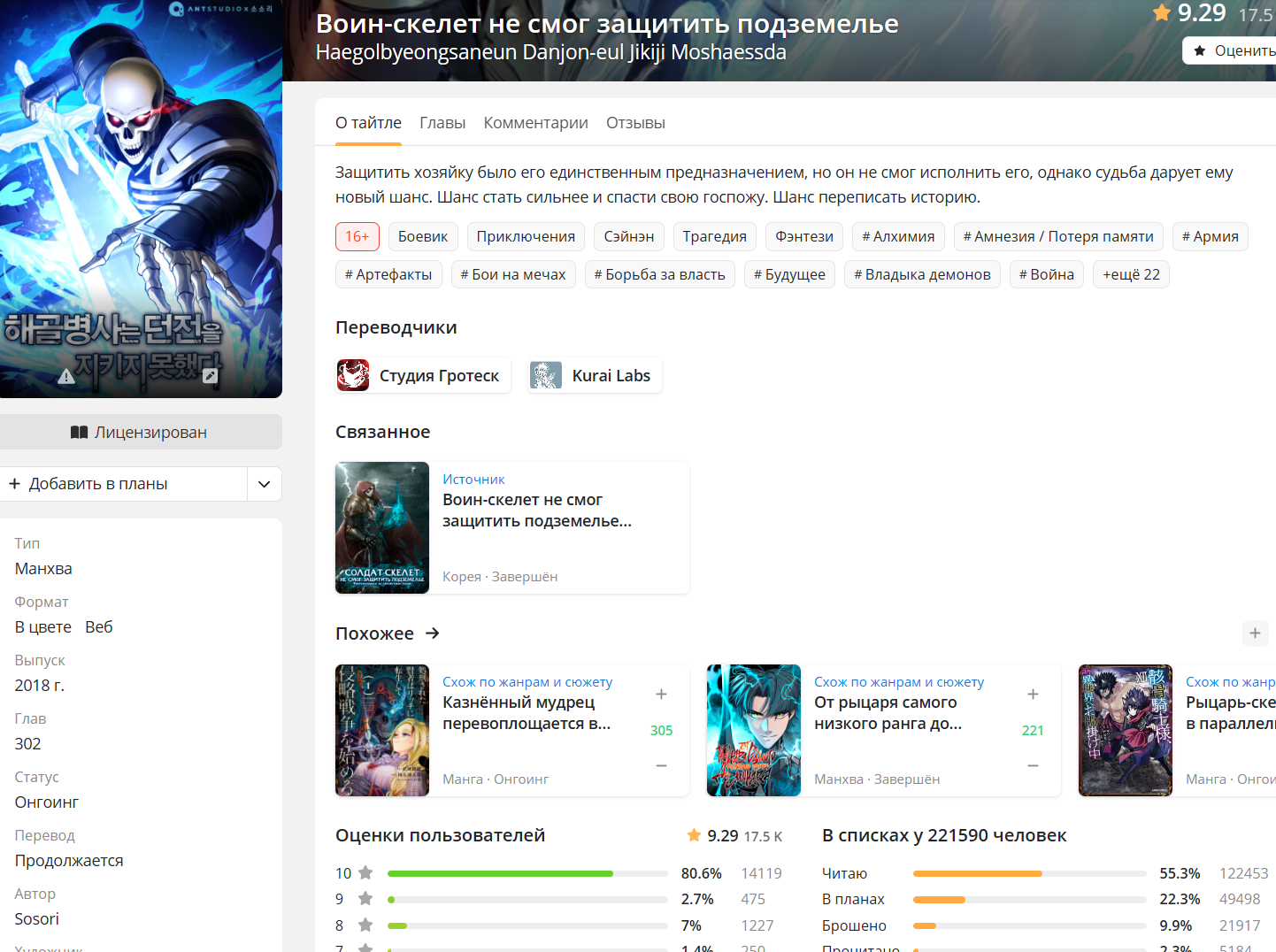Click От рыцаря самого низкого ранга cover thumbnail
Image resolution: width=1276 pixels, height=952 pixels.
pyautogui.click(x=754, y=731)
